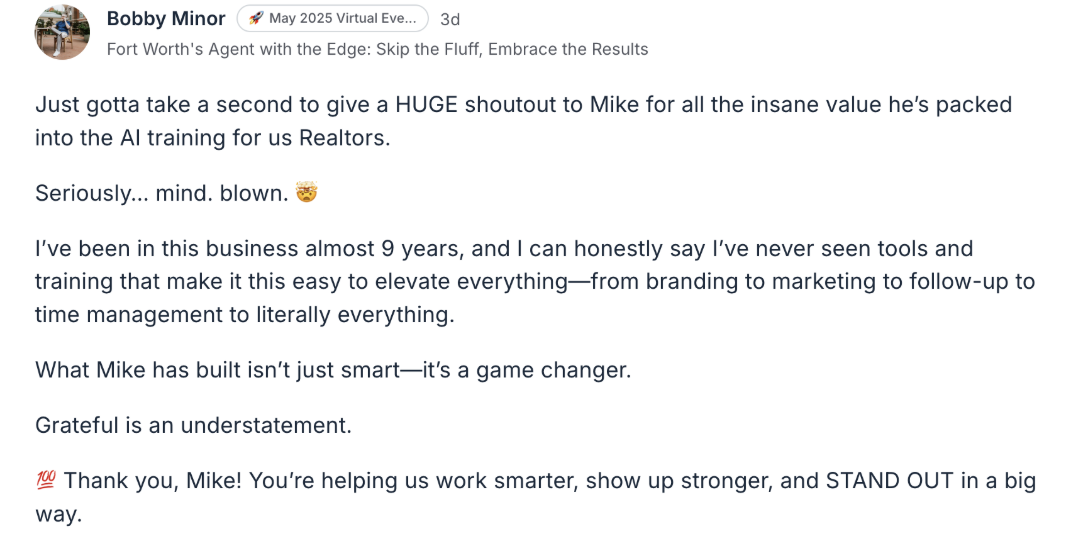This screenshot has height=538, width=1090.
Task: Click the 3d post timestamp
Action: pyautogui.click(x=450, y=19)
